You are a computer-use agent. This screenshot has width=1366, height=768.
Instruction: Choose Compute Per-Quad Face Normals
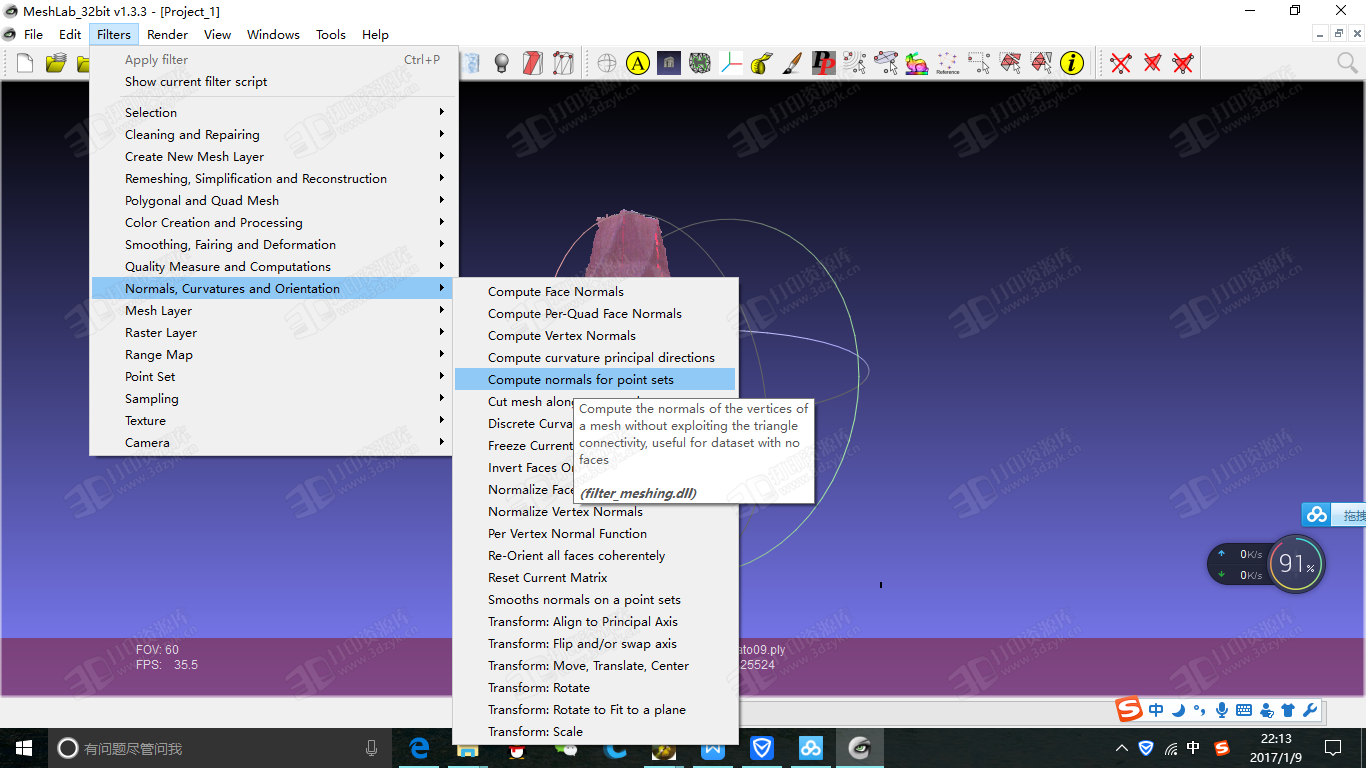595,314
